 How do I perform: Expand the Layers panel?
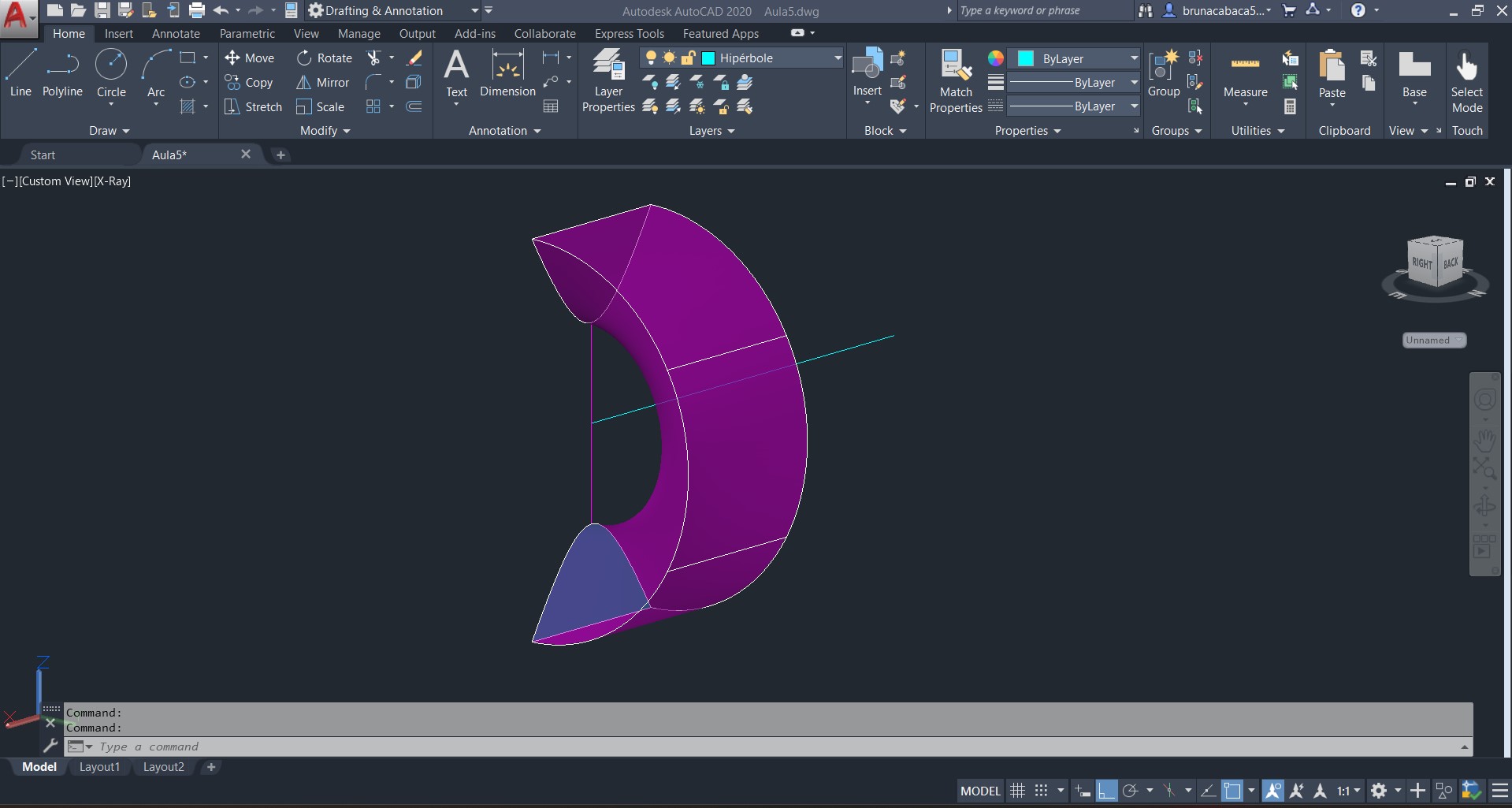712,130
